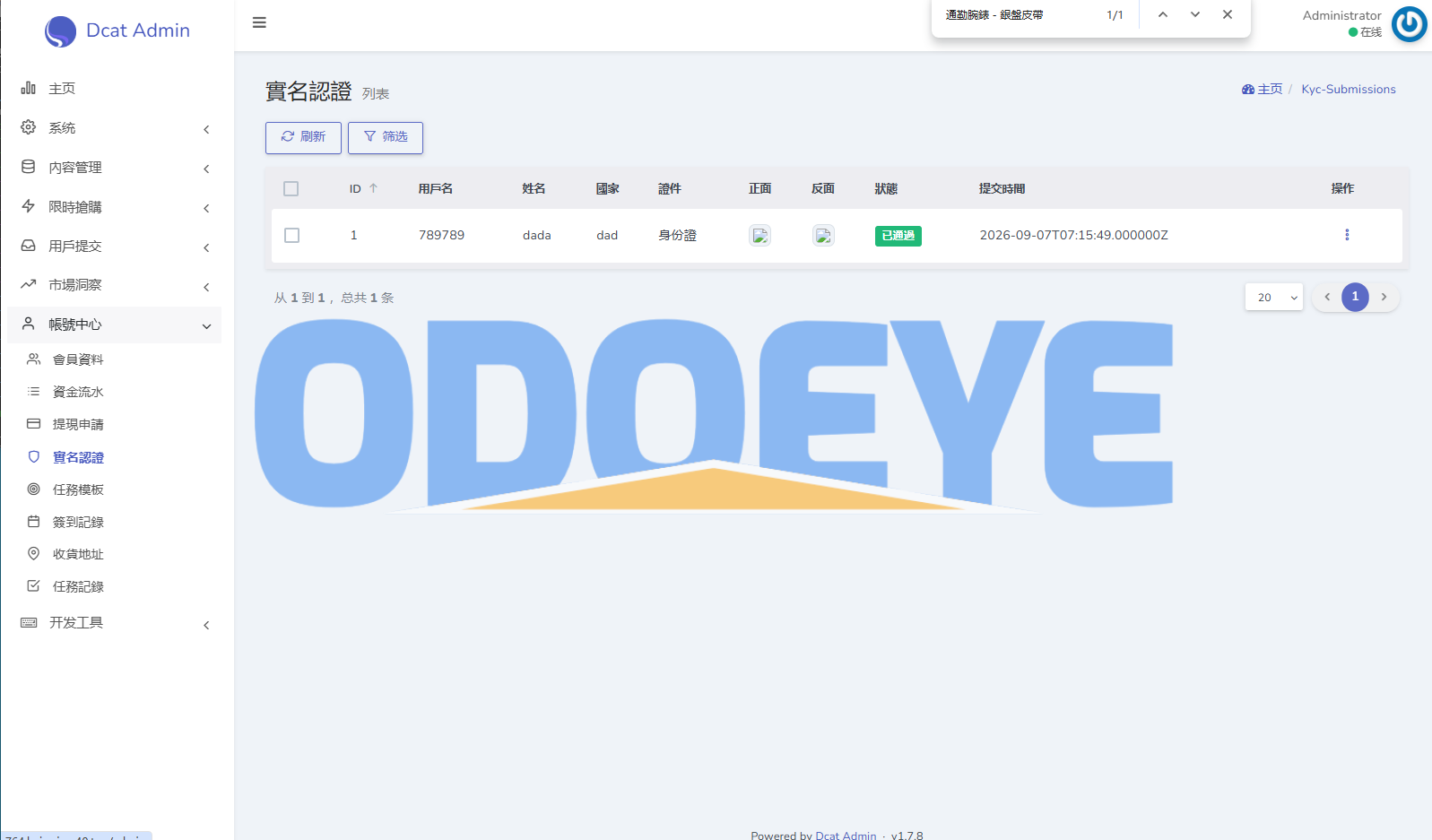
Task: Sort by ID column arrow
Action: pyautogui.click(x=373, y=188)
